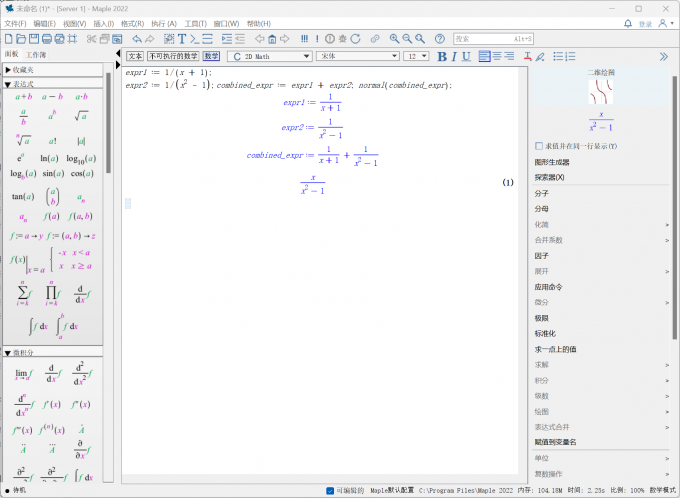680x498 pixels.
Task: Click the notification bell icon
Action: (x=627, y=23)
